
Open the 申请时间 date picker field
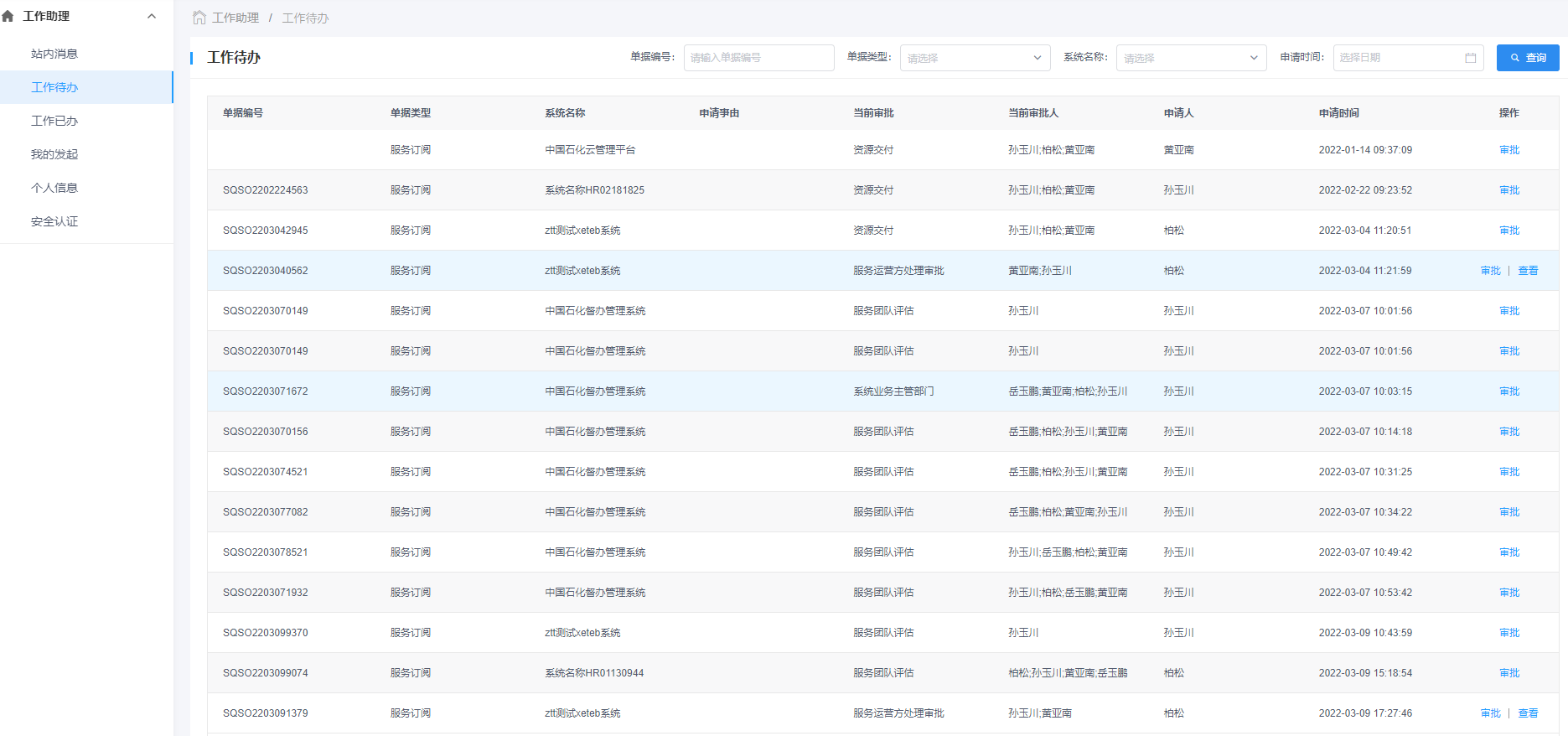coord(1408,58)
